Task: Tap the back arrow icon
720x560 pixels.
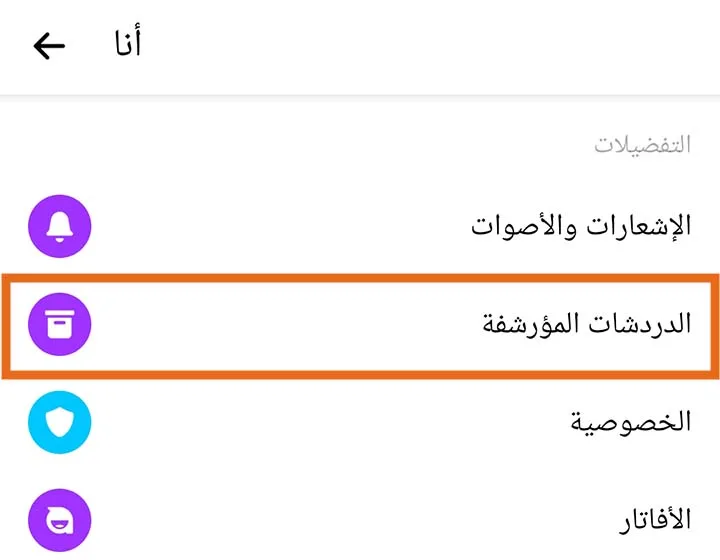Action: click(x=48, y=46)
